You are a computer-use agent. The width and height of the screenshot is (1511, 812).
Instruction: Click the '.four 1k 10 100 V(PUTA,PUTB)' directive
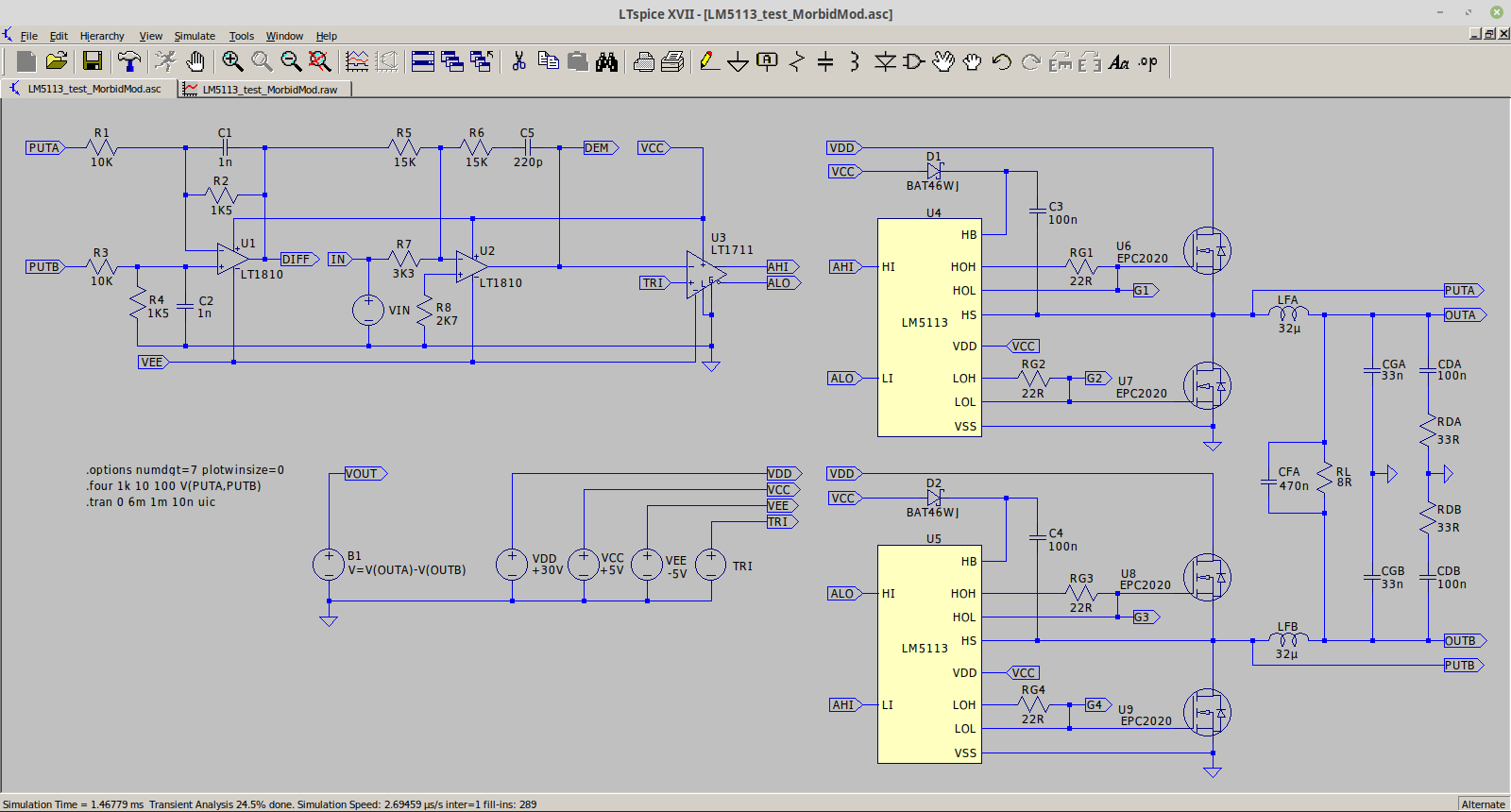174,486
